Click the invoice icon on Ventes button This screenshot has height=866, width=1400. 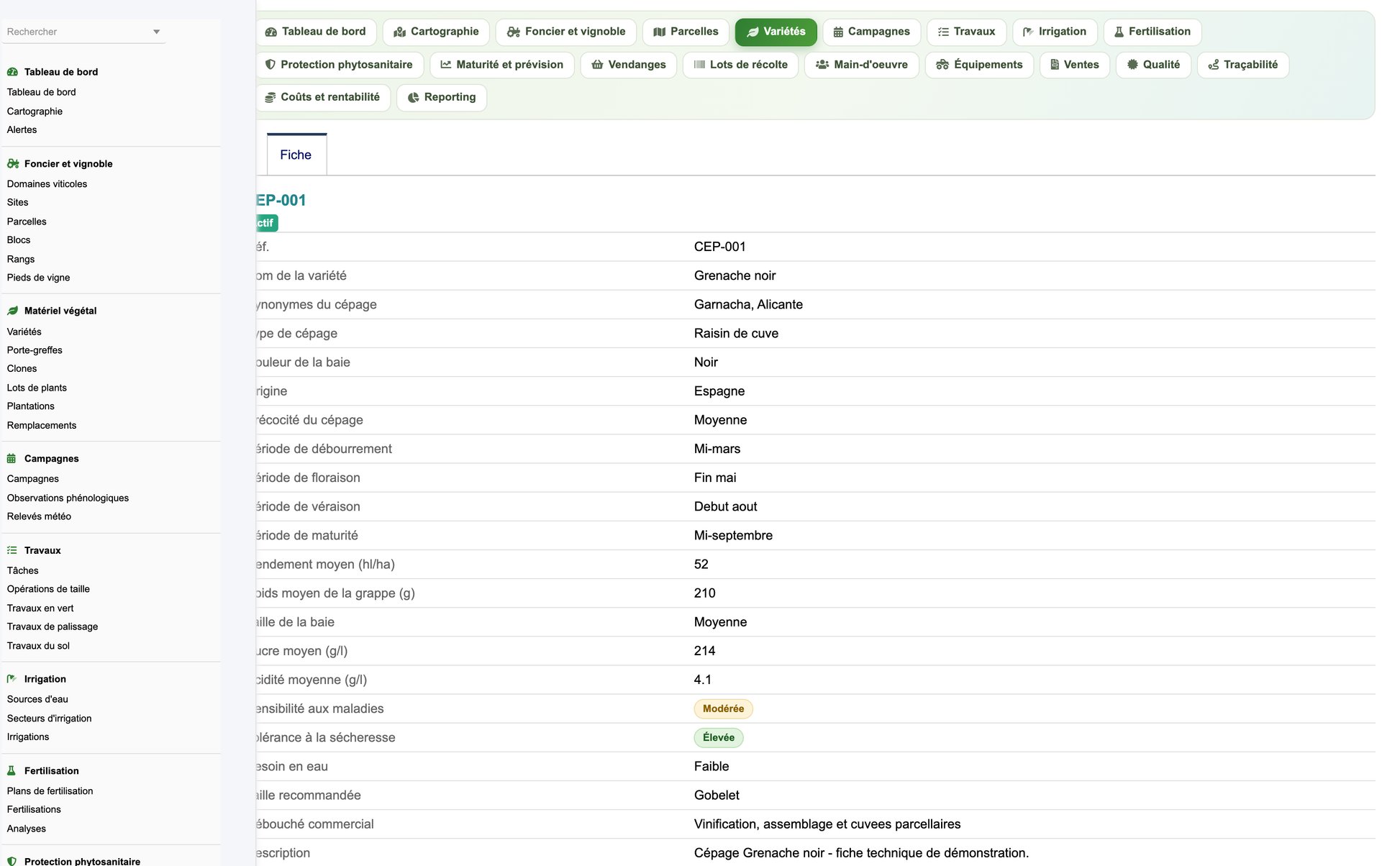point(1055,65)
